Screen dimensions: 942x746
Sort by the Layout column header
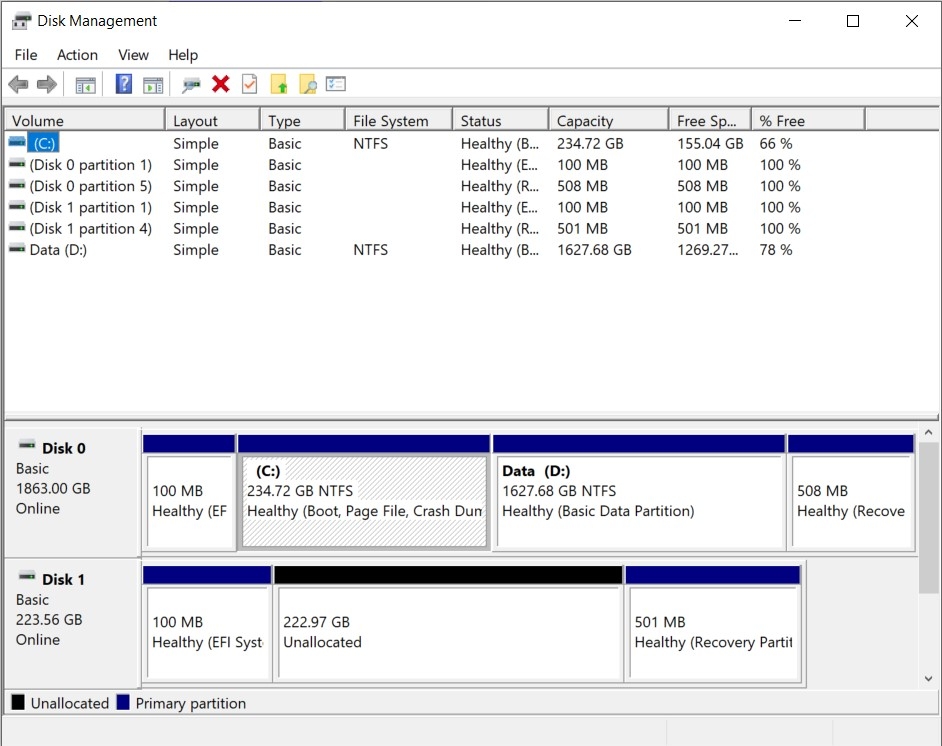(213, 120)
